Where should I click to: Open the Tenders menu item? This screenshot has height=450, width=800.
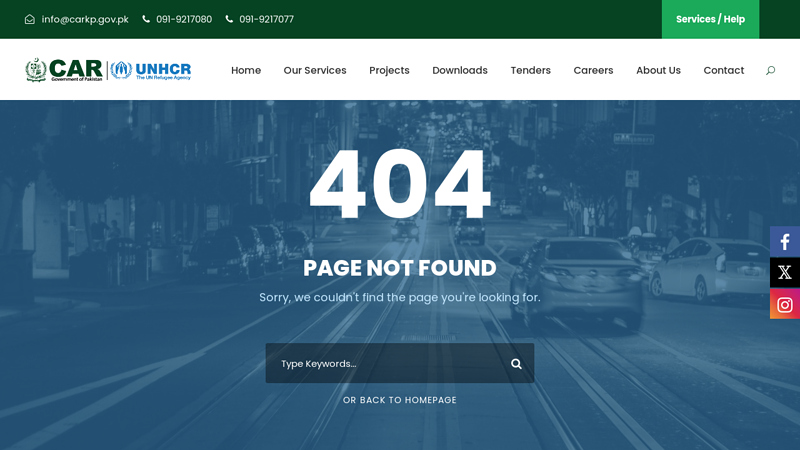pyautogui.click(x=530, y=70)
